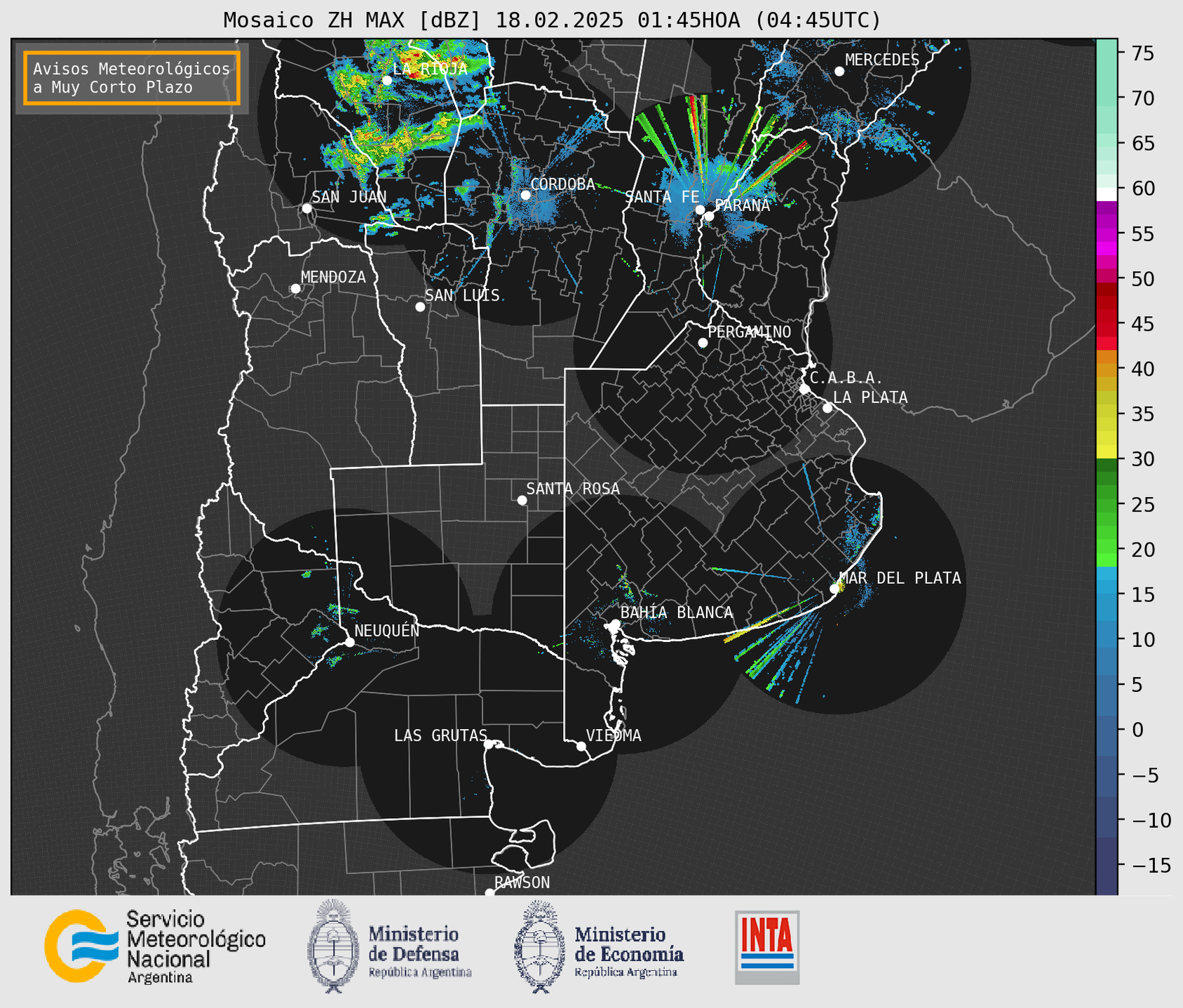Image resolution: width=1183 pixels, height=1008 pixels.
Task: Click the MENDOZA city marker dot
Action: click(296, 289)
